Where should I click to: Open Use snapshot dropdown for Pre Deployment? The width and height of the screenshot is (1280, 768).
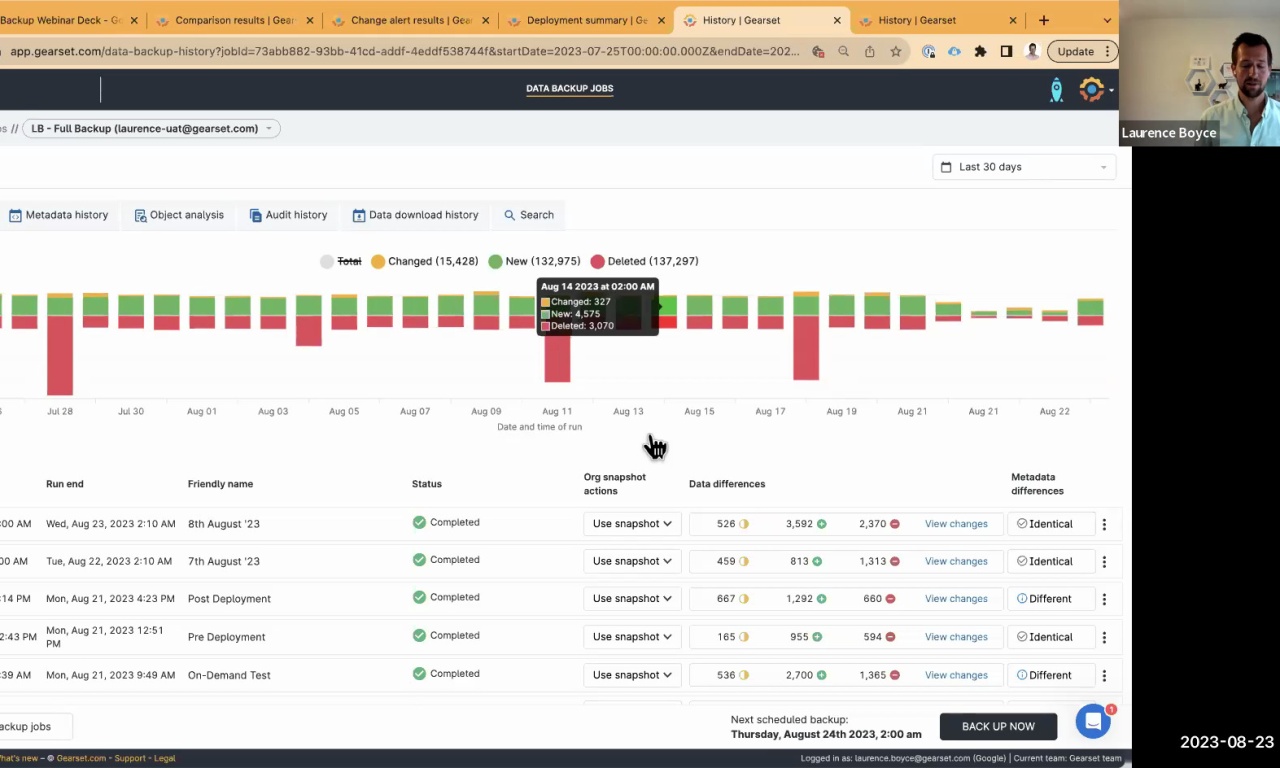pos(632,637)
